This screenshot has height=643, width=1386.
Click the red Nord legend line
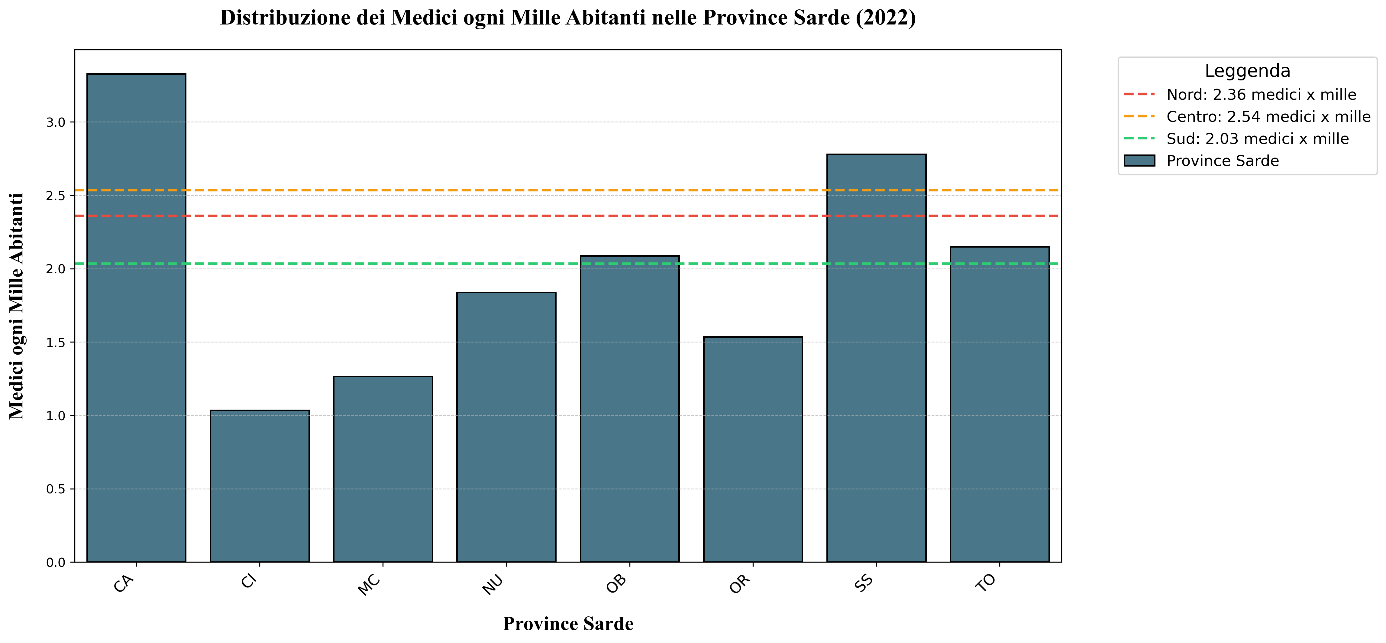tap(1140, 95)
